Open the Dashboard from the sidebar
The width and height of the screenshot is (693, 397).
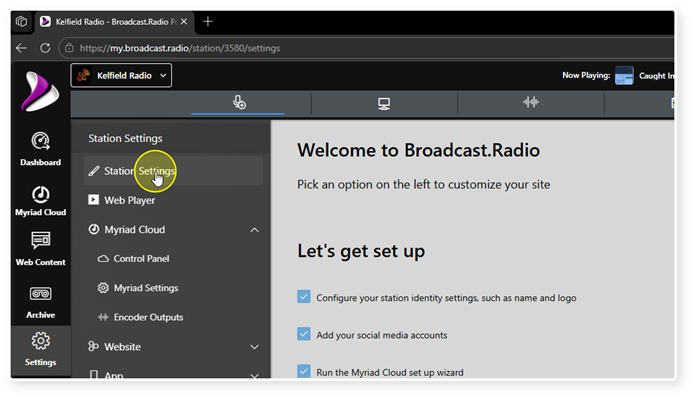point(40,149)
